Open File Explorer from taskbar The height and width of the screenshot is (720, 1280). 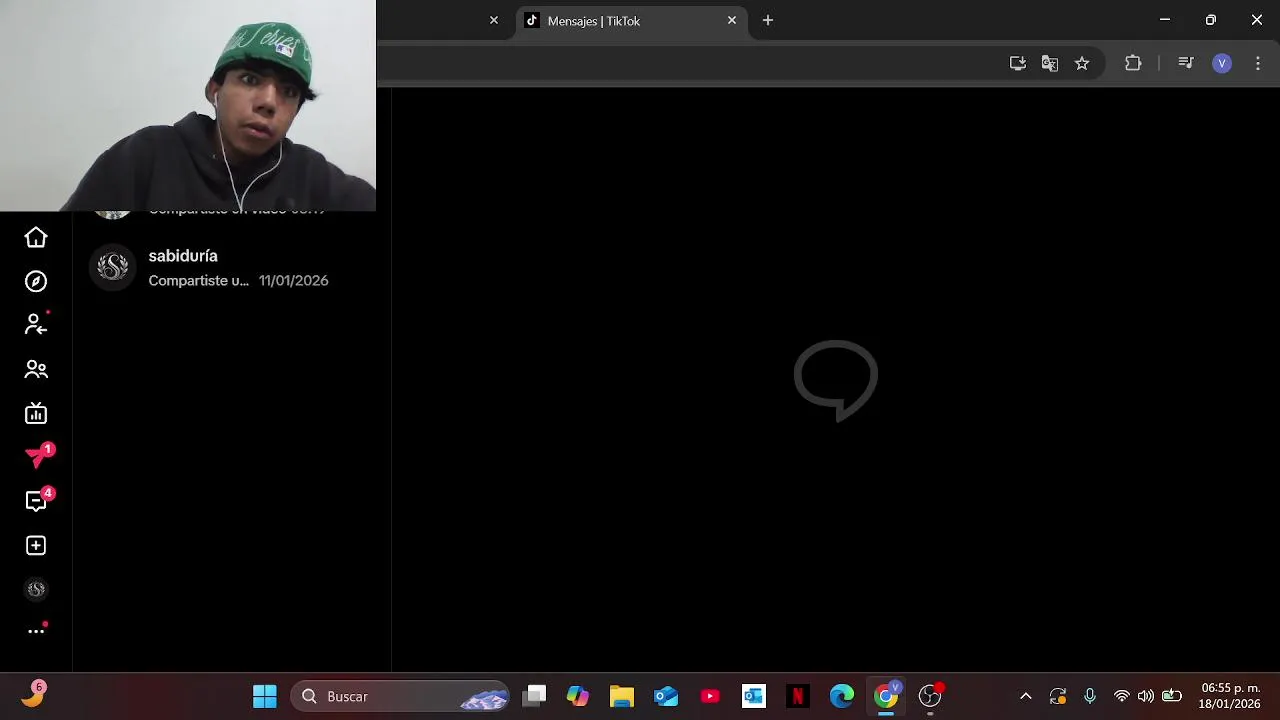pos(622,696)
